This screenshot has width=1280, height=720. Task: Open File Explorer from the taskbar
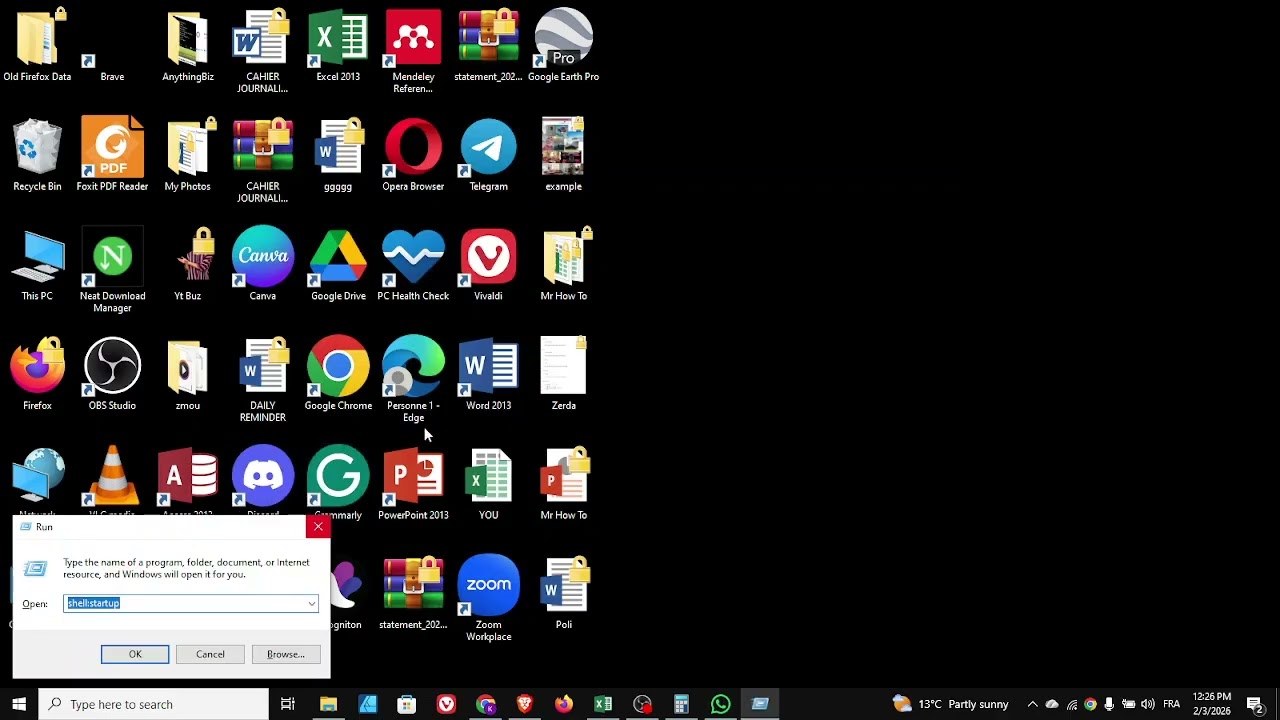328,704
